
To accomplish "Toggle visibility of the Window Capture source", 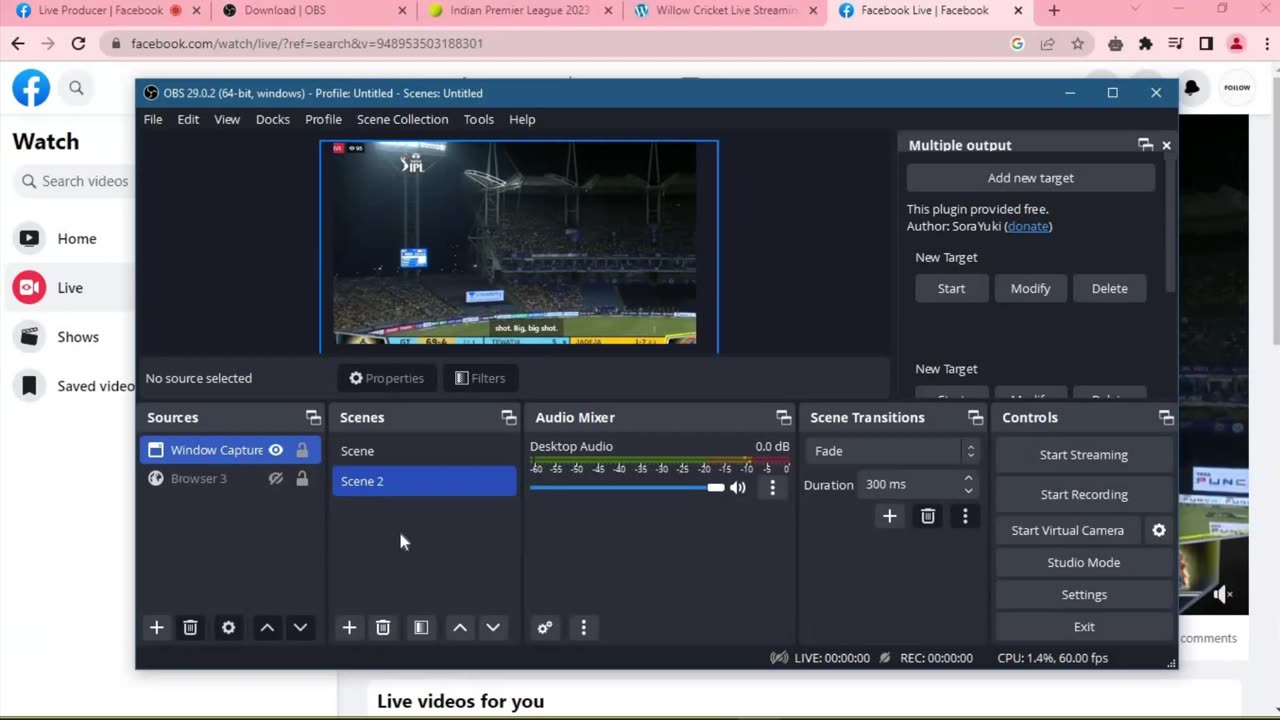I will (276, 450).
